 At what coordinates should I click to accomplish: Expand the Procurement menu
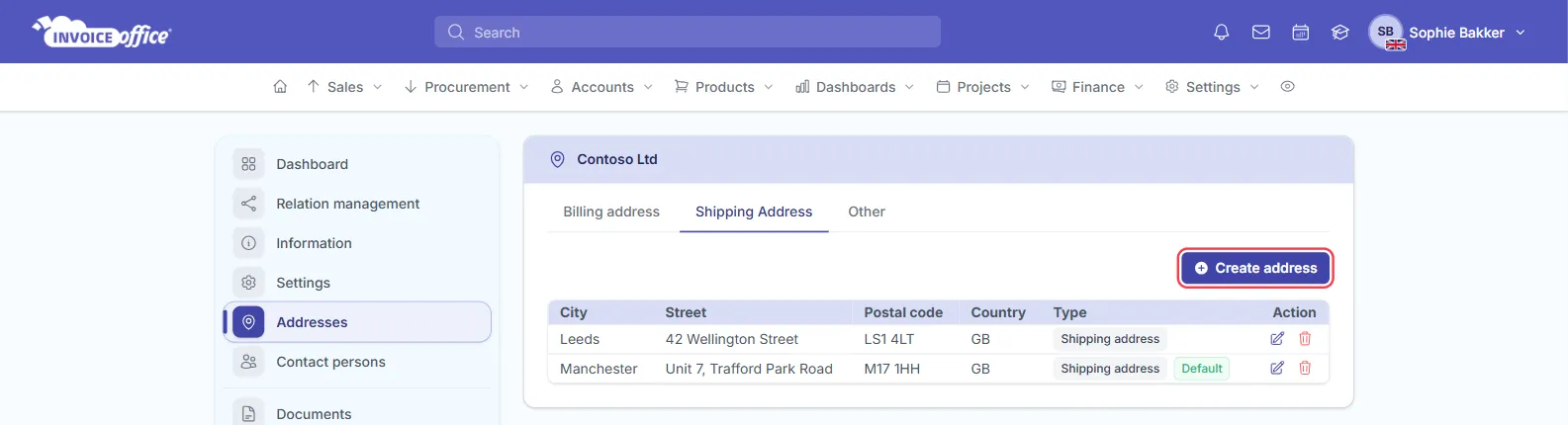467,87
